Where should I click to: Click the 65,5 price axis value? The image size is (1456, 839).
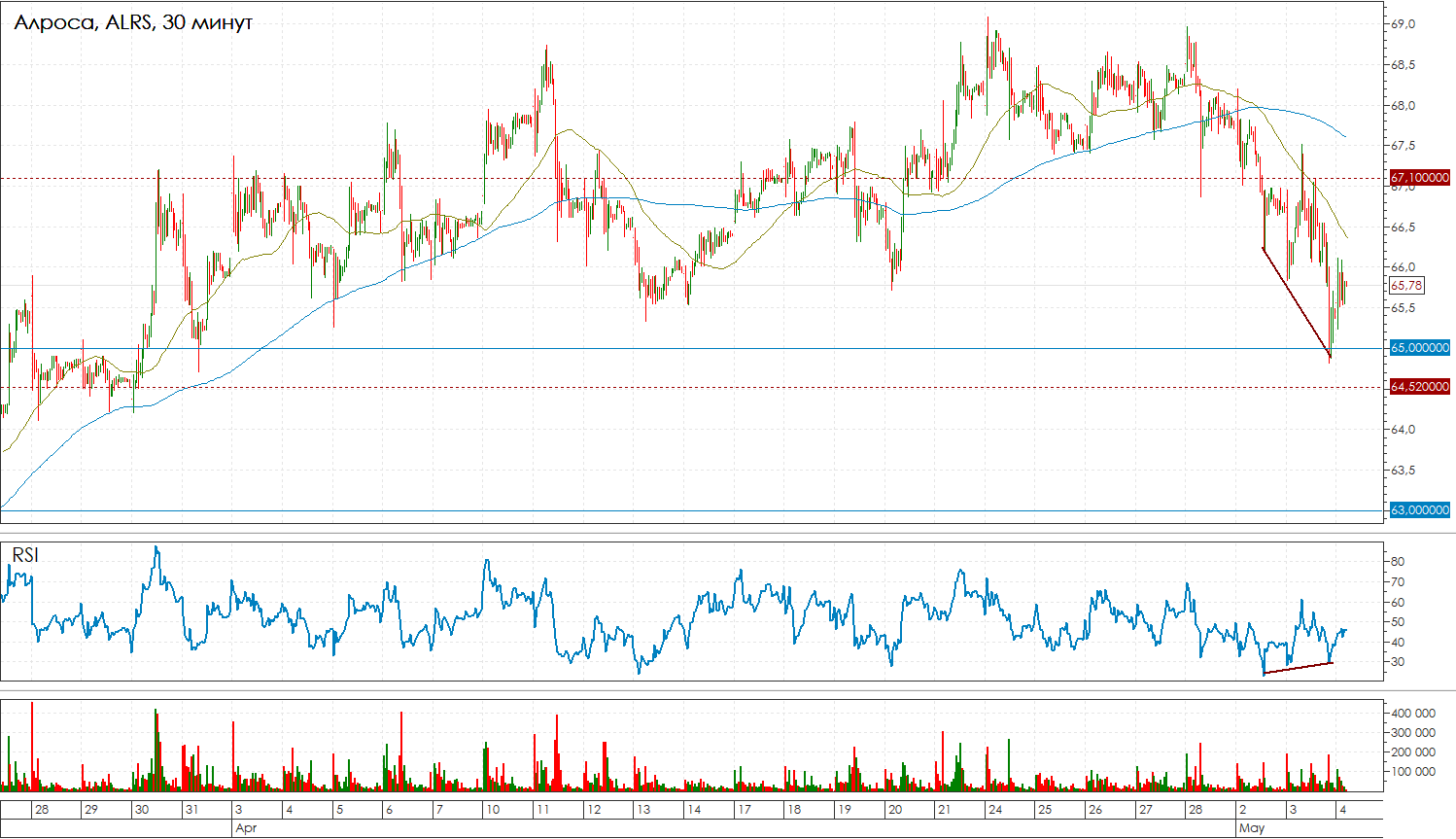[x=1404, y=308]
